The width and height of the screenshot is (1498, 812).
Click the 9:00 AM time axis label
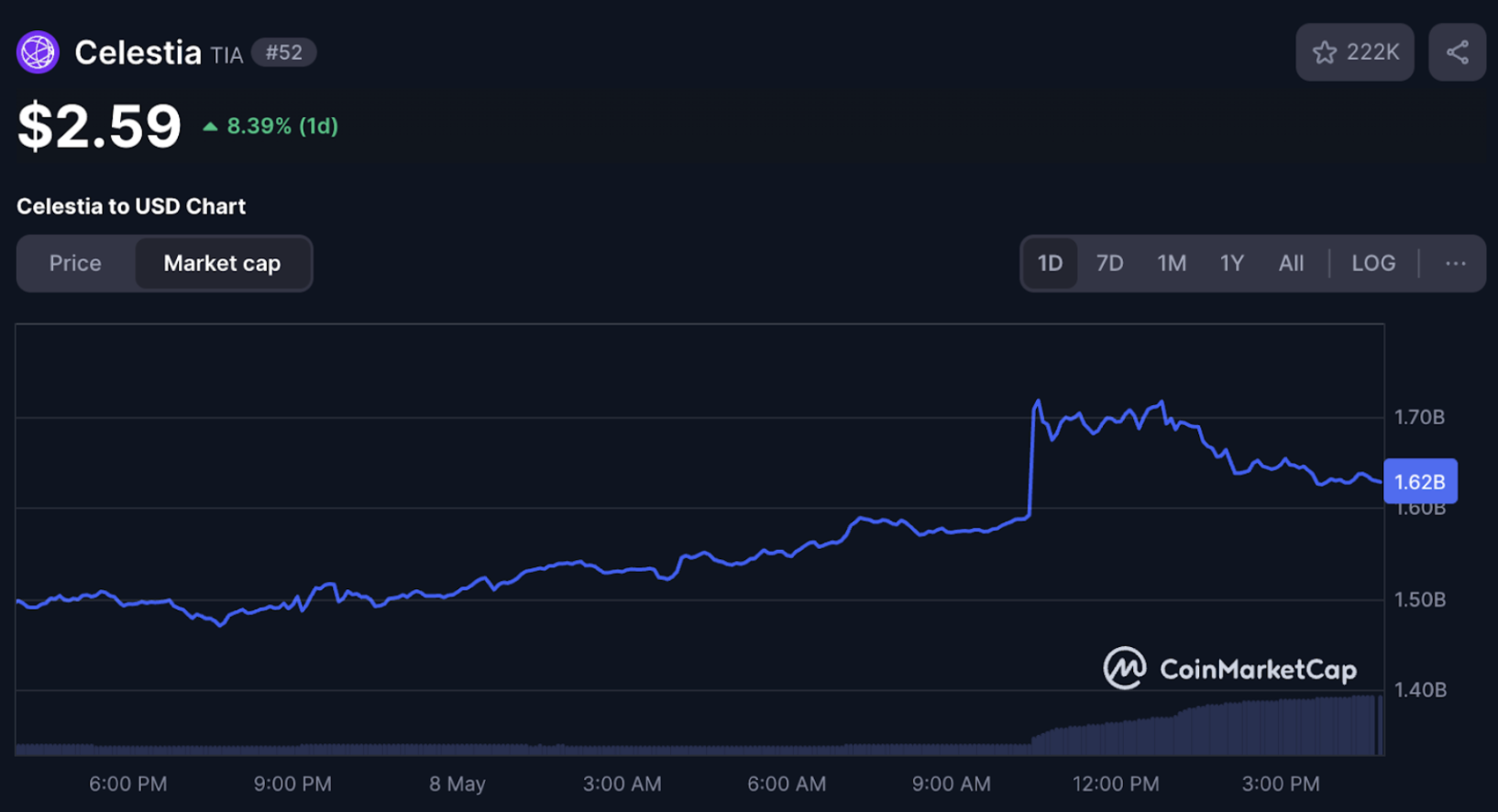(951, 785)
